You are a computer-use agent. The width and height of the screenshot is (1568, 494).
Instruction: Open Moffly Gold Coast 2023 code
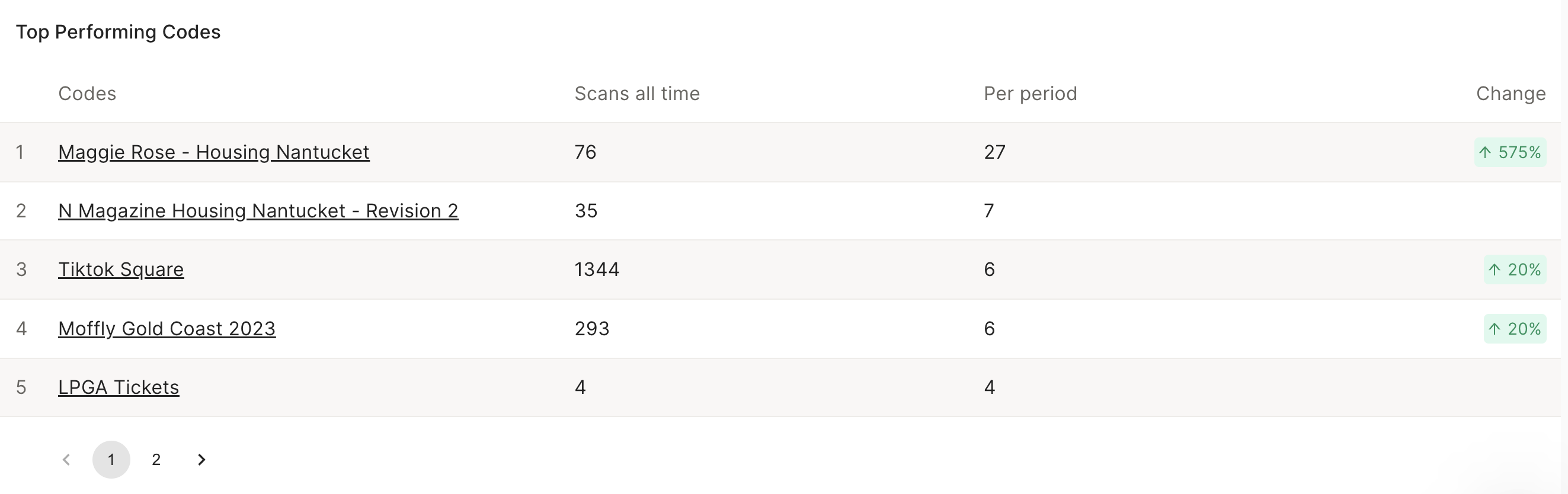point(167,329)
